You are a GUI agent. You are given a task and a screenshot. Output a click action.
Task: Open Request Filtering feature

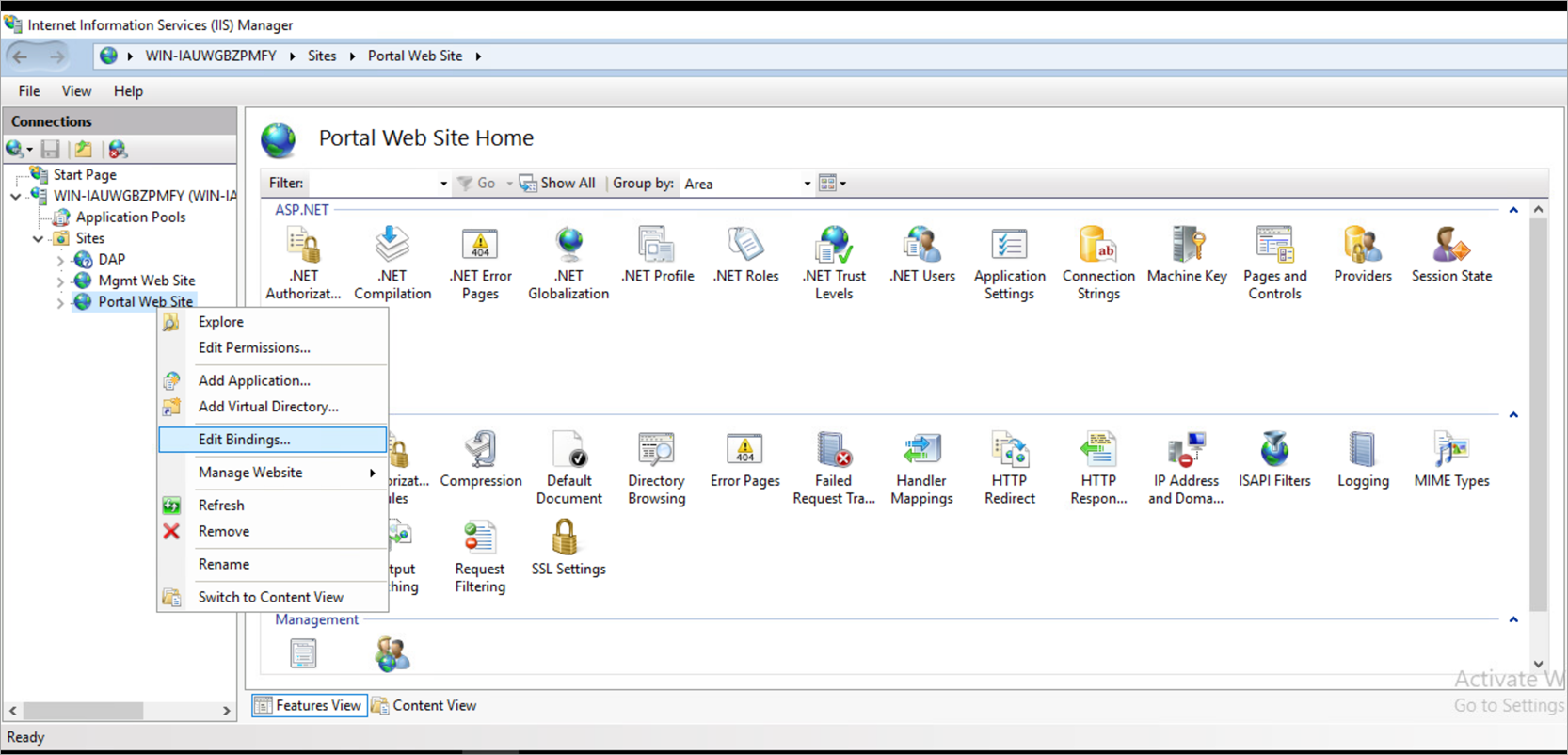point(480,557)
